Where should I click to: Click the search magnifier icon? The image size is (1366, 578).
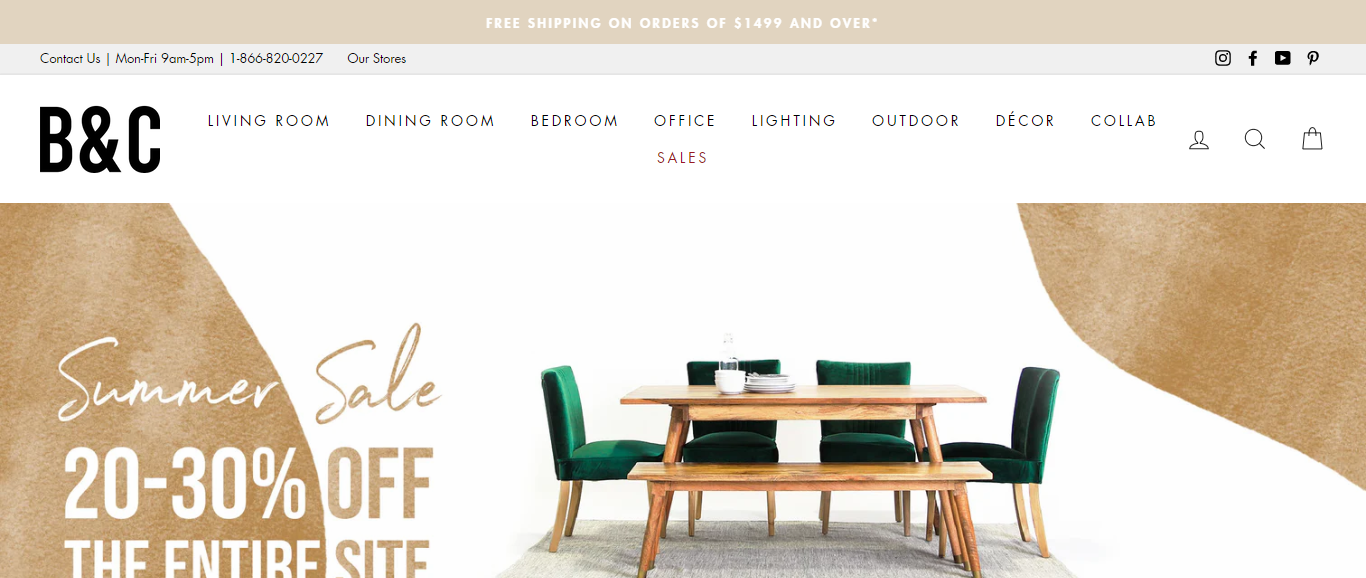[x=1255, y=139]
